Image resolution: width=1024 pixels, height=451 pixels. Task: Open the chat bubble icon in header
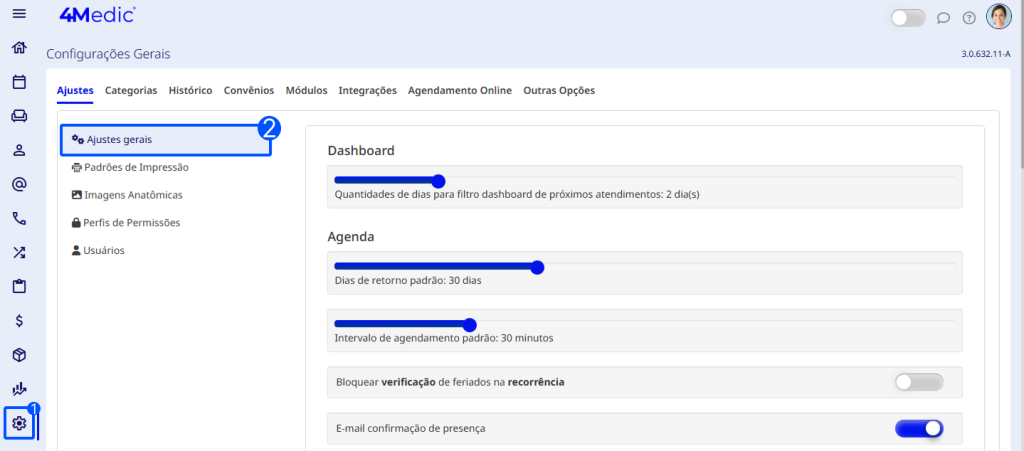(943, 18)
